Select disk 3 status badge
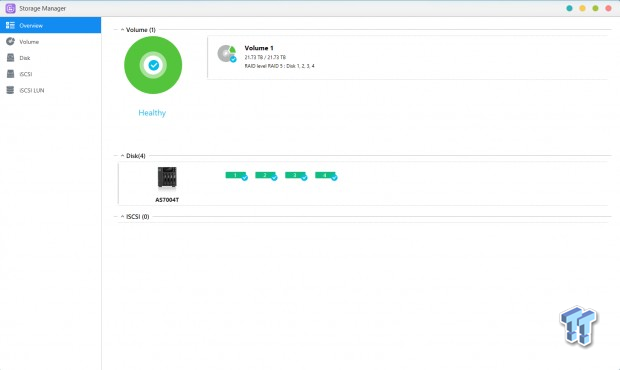 tap(296, 176)
